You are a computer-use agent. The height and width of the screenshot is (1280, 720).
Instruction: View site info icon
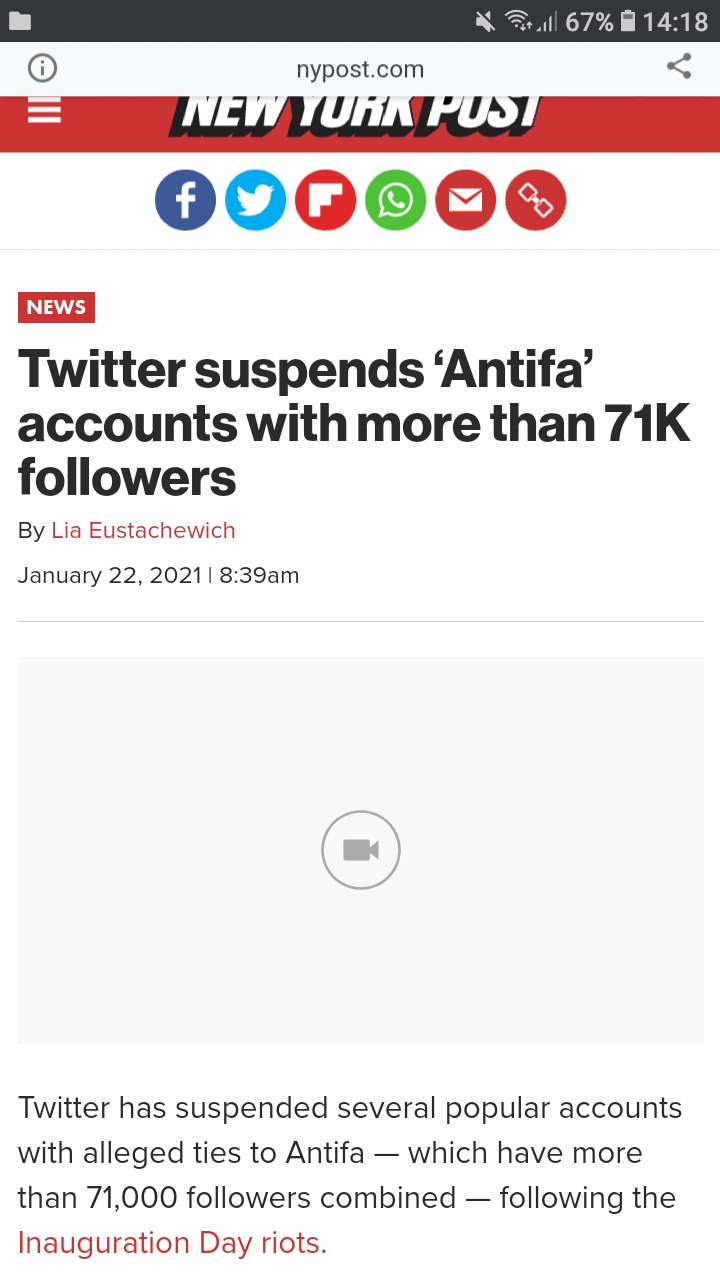tap(41, 68)
